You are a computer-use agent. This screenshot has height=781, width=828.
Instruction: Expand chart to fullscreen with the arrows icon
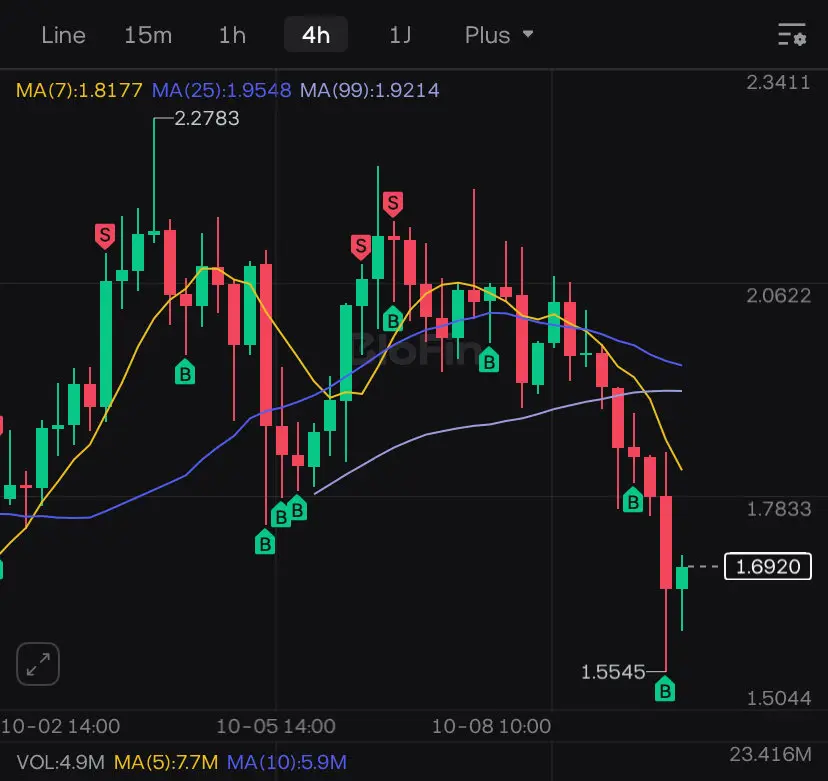pos(38,664)
